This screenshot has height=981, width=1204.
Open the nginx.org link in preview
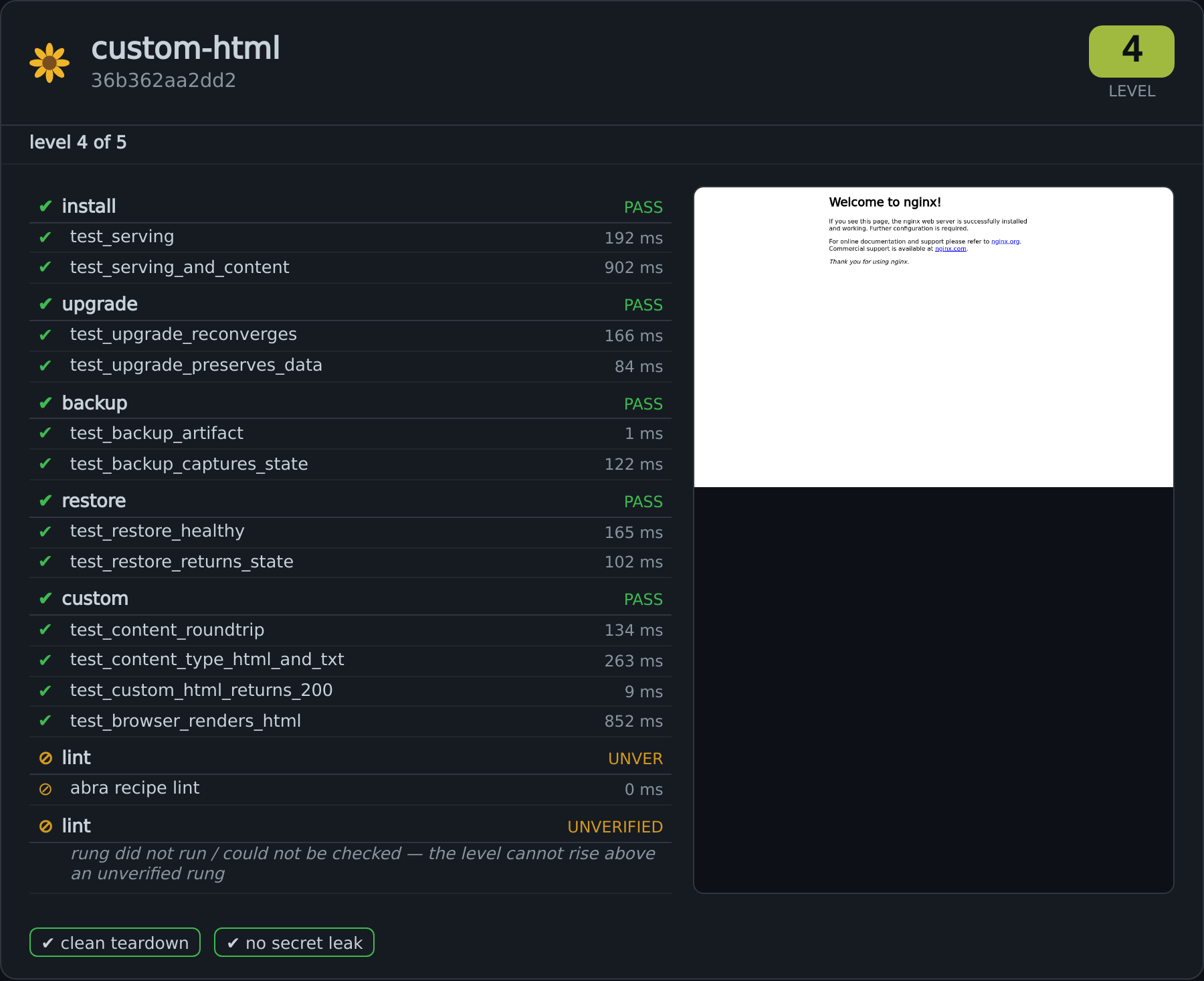[1005, 242]
